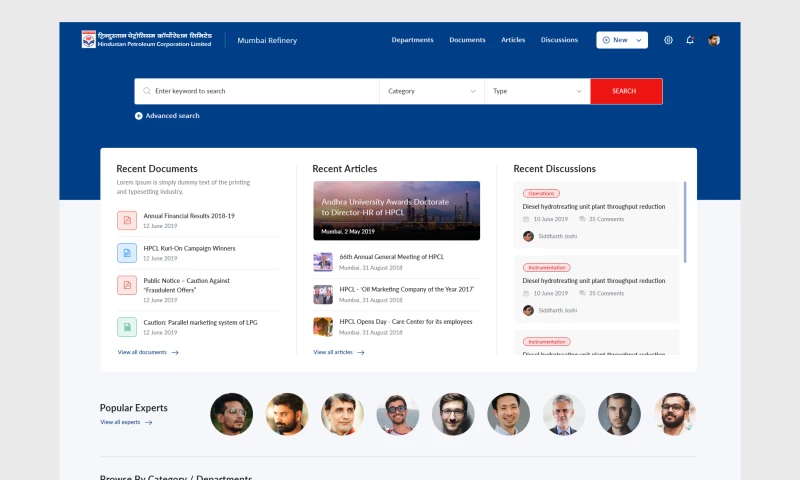Focus the keyword search input field

(x=260, y=91)
